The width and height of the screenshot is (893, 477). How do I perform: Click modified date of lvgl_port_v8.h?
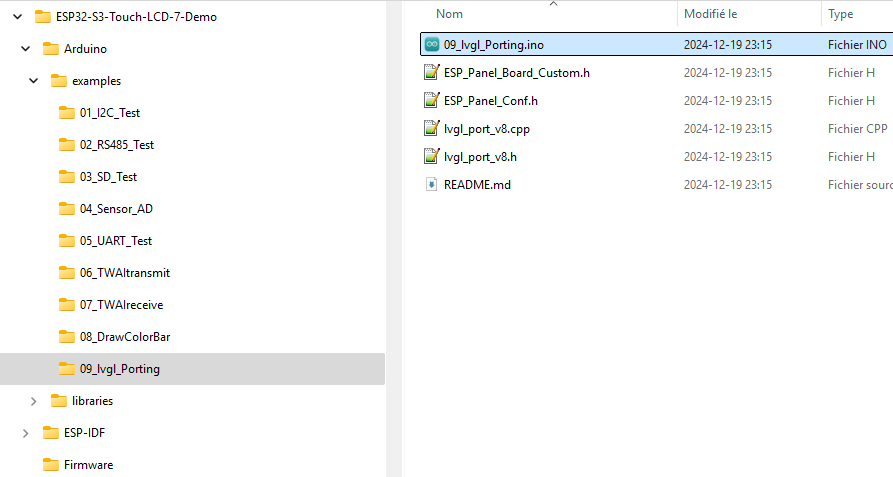click(728, 157)
